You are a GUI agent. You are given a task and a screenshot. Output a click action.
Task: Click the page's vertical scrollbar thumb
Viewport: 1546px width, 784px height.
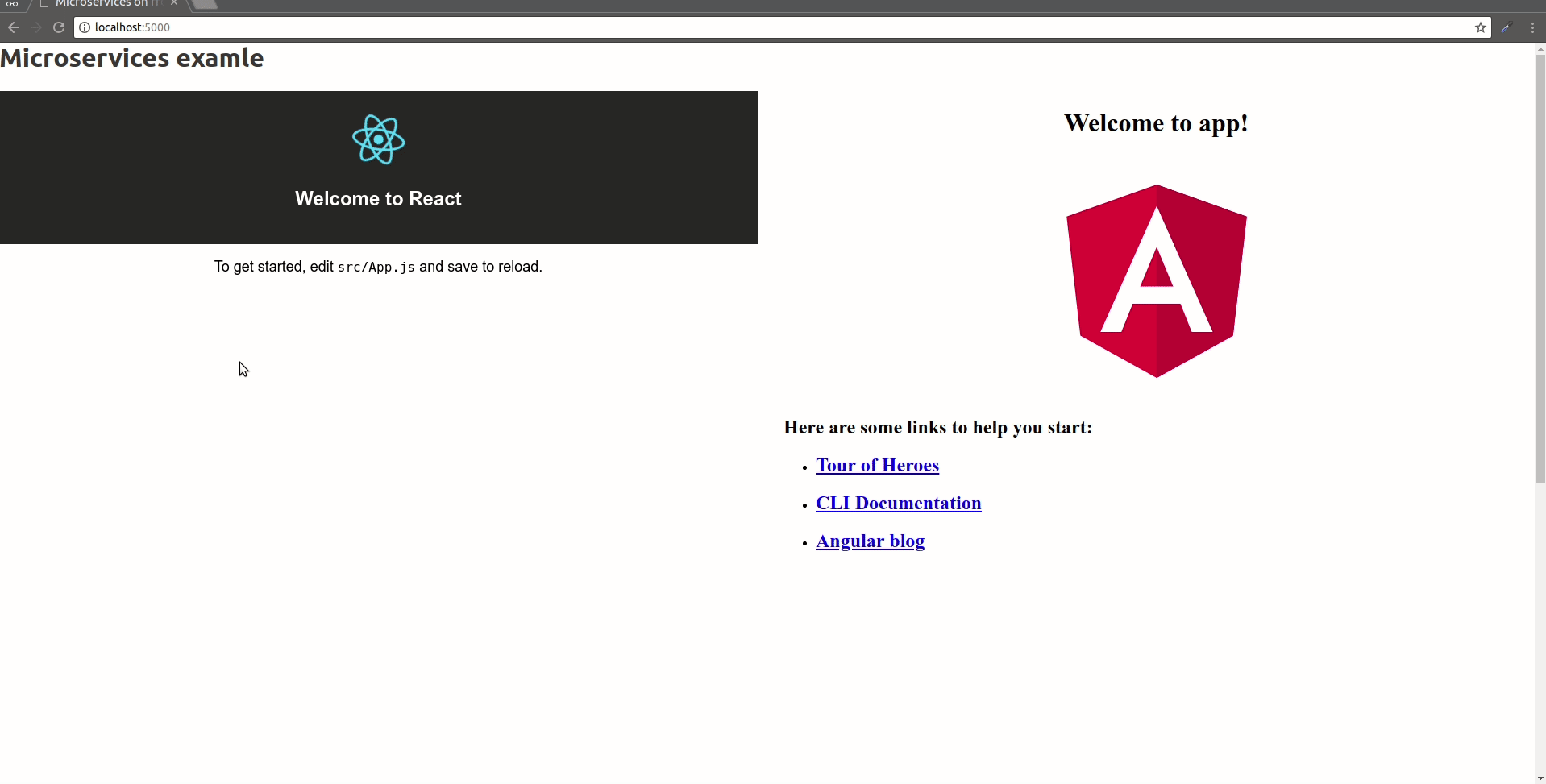click(1540, 269)
